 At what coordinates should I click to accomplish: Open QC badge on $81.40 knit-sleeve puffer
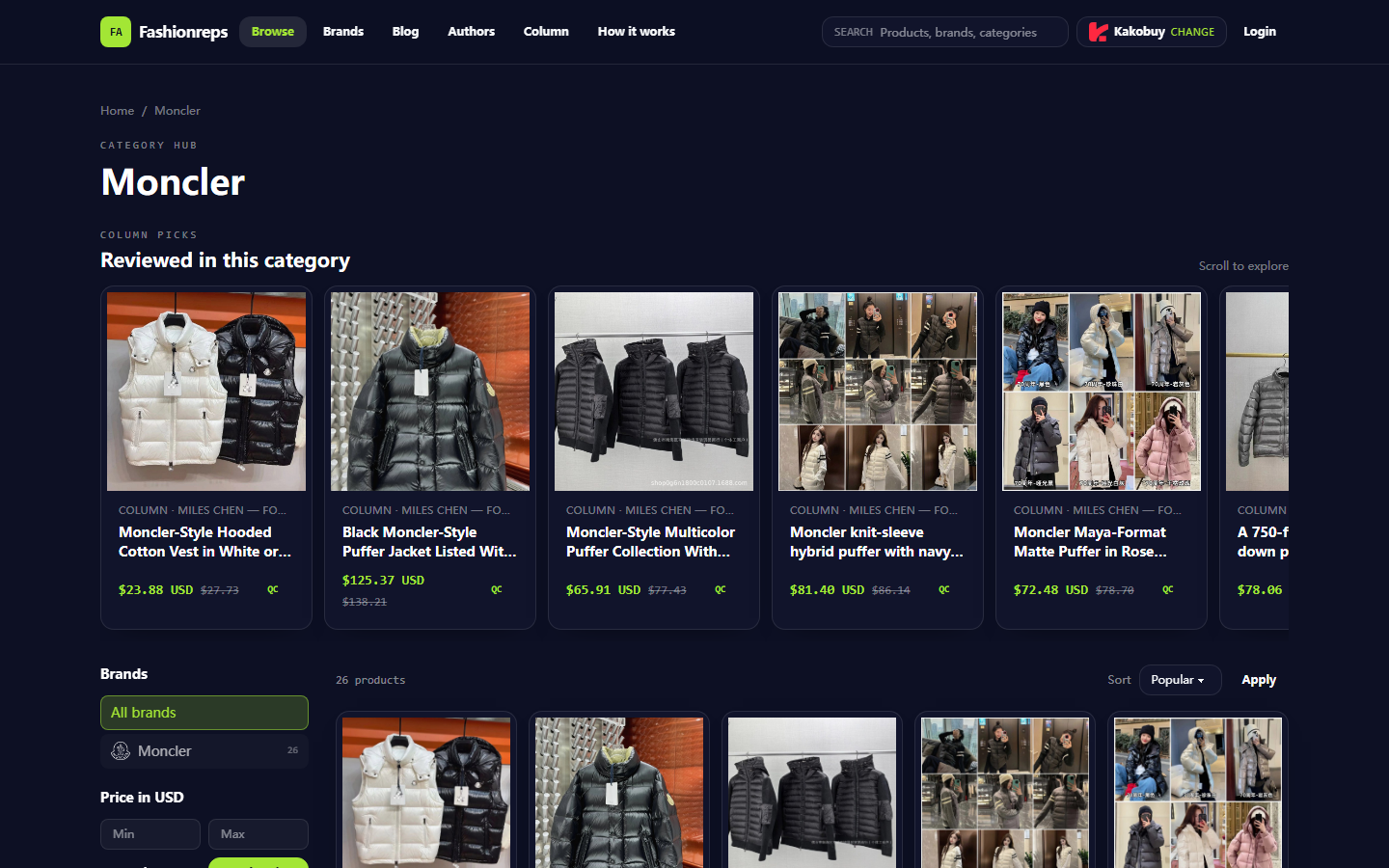pyautogui.click(x=944, y=589)
